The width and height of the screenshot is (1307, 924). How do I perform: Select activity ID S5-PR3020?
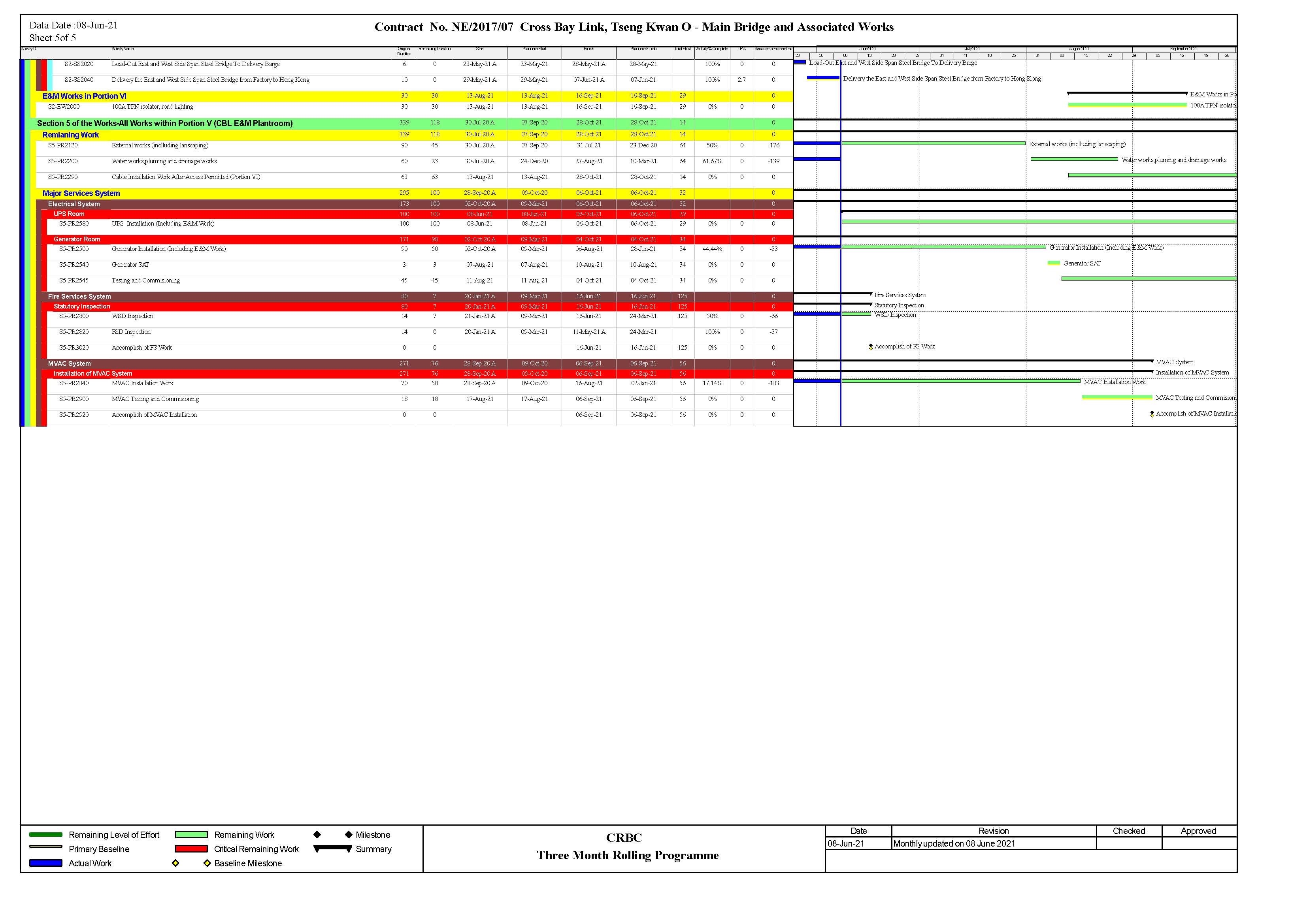74,348
